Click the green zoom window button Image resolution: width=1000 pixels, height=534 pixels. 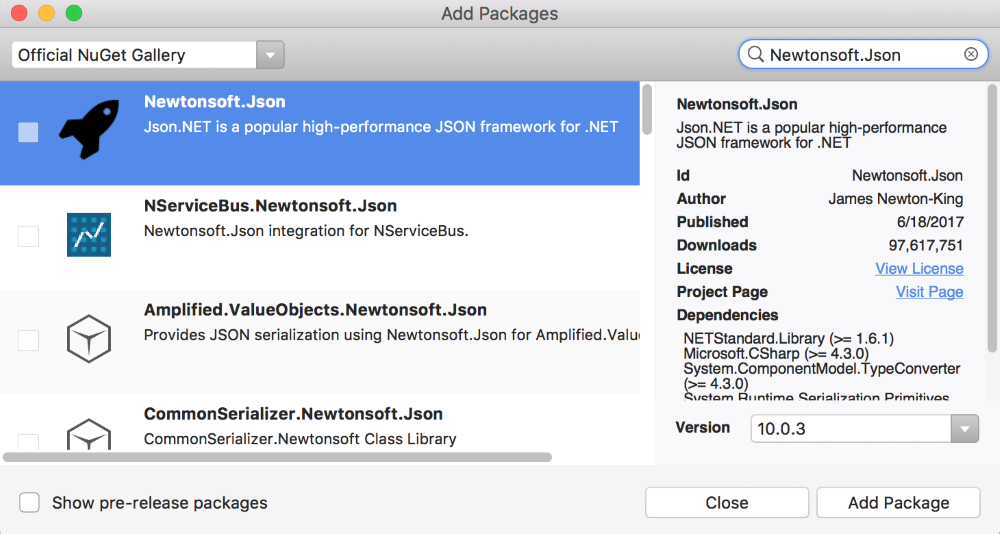(x=74, y=13)
